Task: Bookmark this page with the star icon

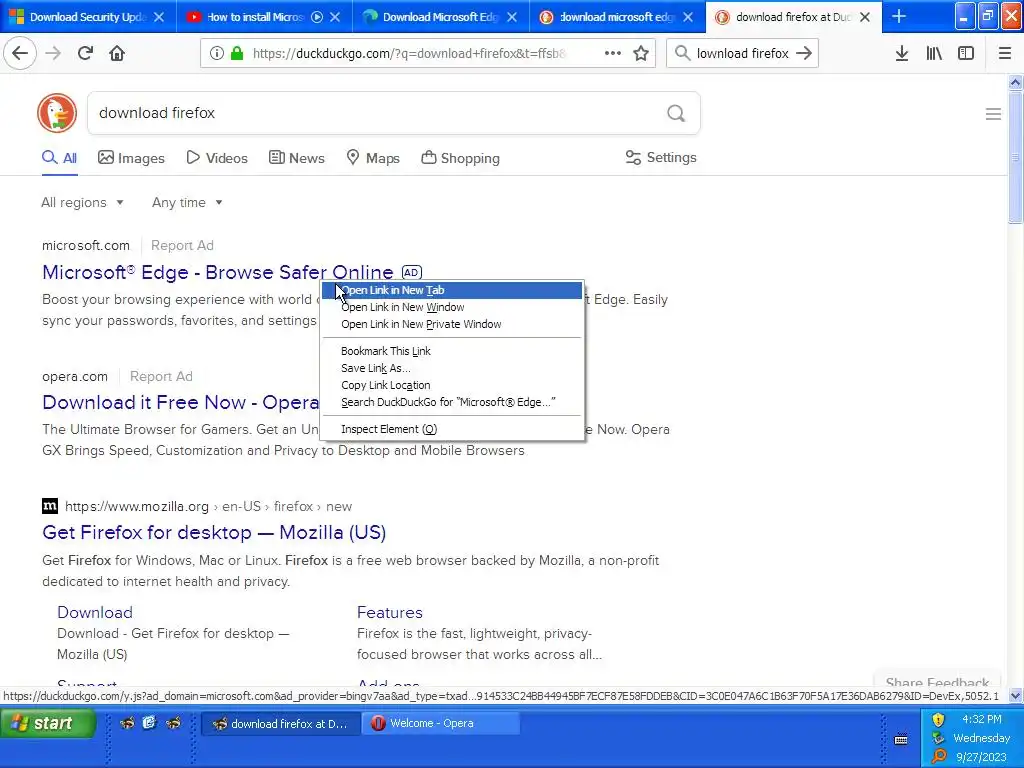Action: [x=641, y=54]
